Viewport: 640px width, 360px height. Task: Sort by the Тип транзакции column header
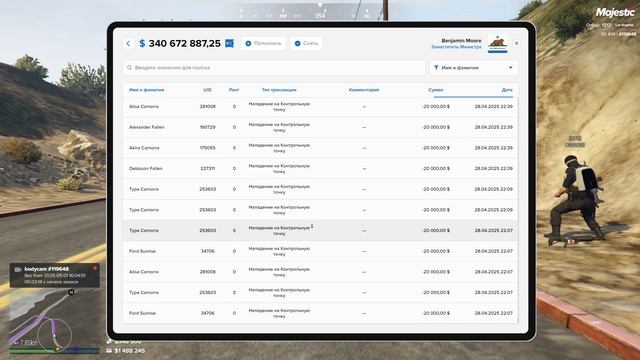[x=279, y=90]
